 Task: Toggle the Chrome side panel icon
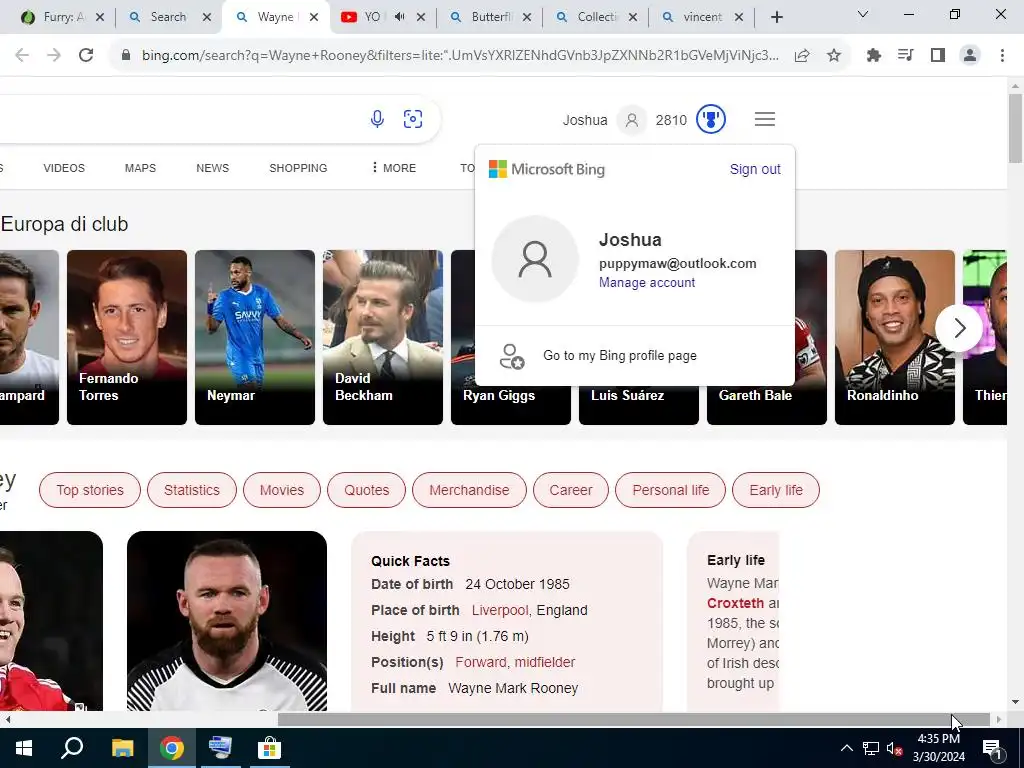click(x=938, y=55)
